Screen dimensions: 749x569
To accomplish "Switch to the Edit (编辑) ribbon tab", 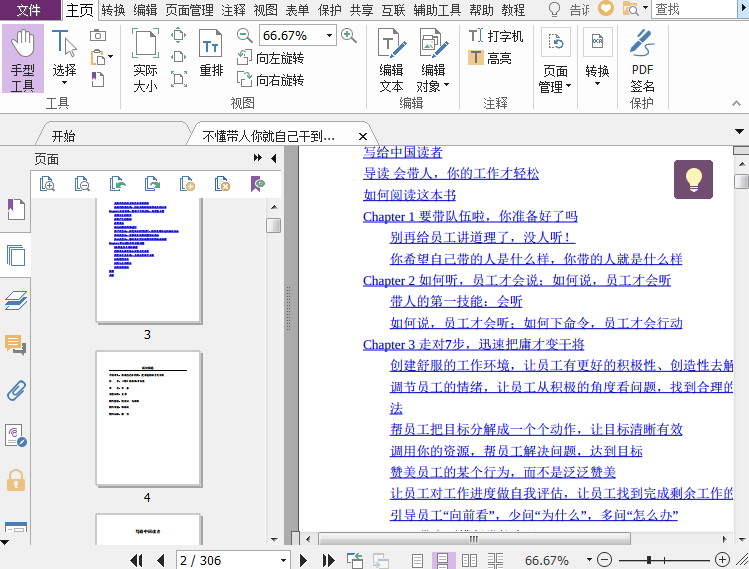I will click(145, 10).
